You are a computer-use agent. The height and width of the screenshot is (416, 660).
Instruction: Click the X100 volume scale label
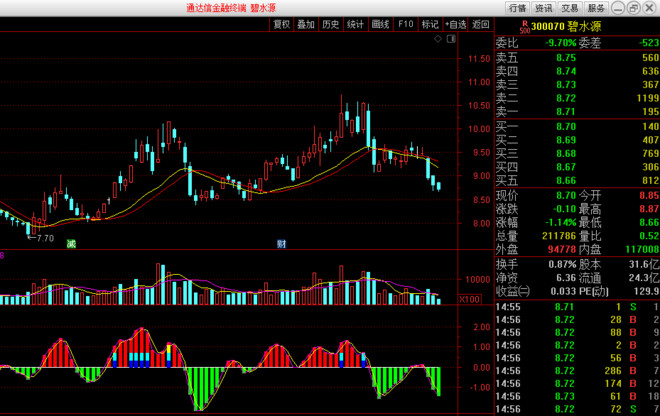tap(470, 299)
